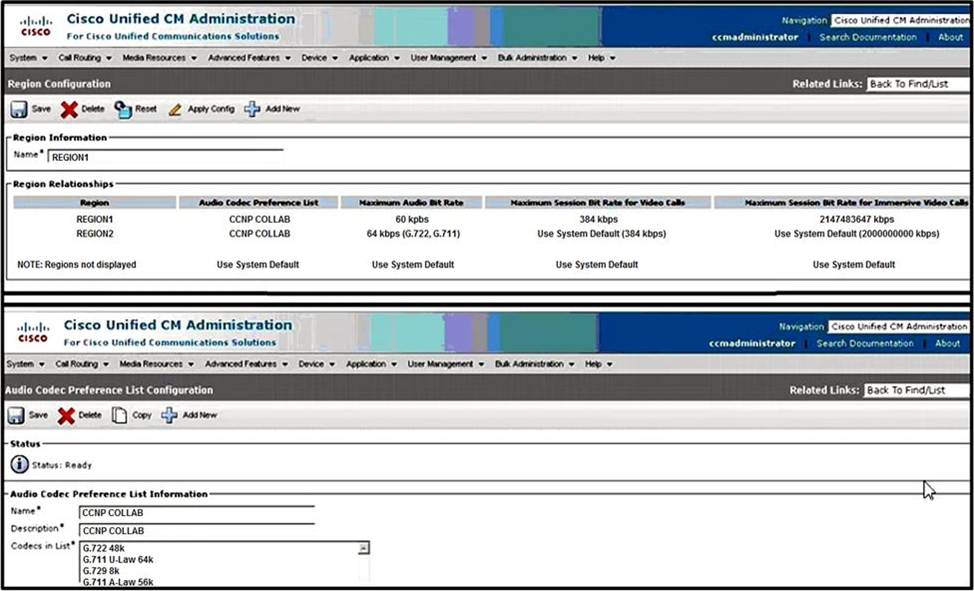Select G.722 48k in Codecs list
974x591 pixels.
104,549
